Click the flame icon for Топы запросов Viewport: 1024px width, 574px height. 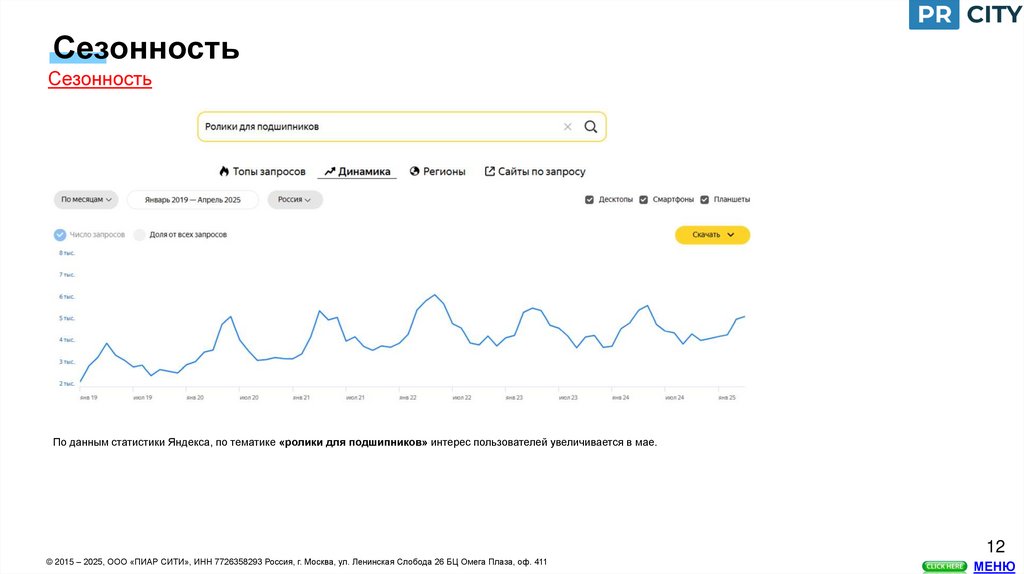tap(224, 172)
